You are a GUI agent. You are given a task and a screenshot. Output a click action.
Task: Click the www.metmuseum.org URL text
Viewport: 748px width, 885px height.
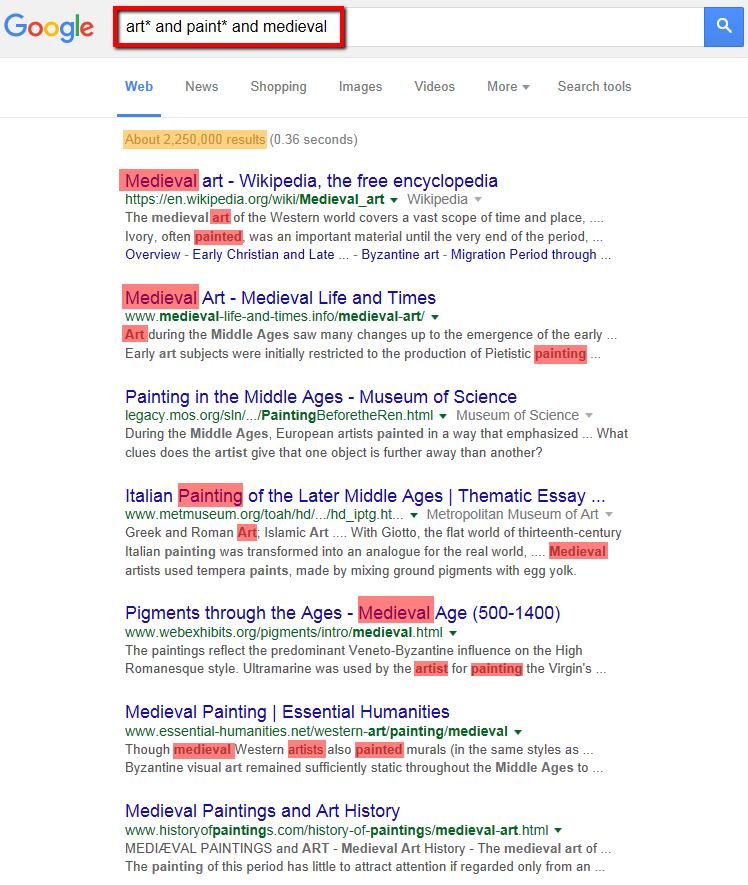point(264,514)
